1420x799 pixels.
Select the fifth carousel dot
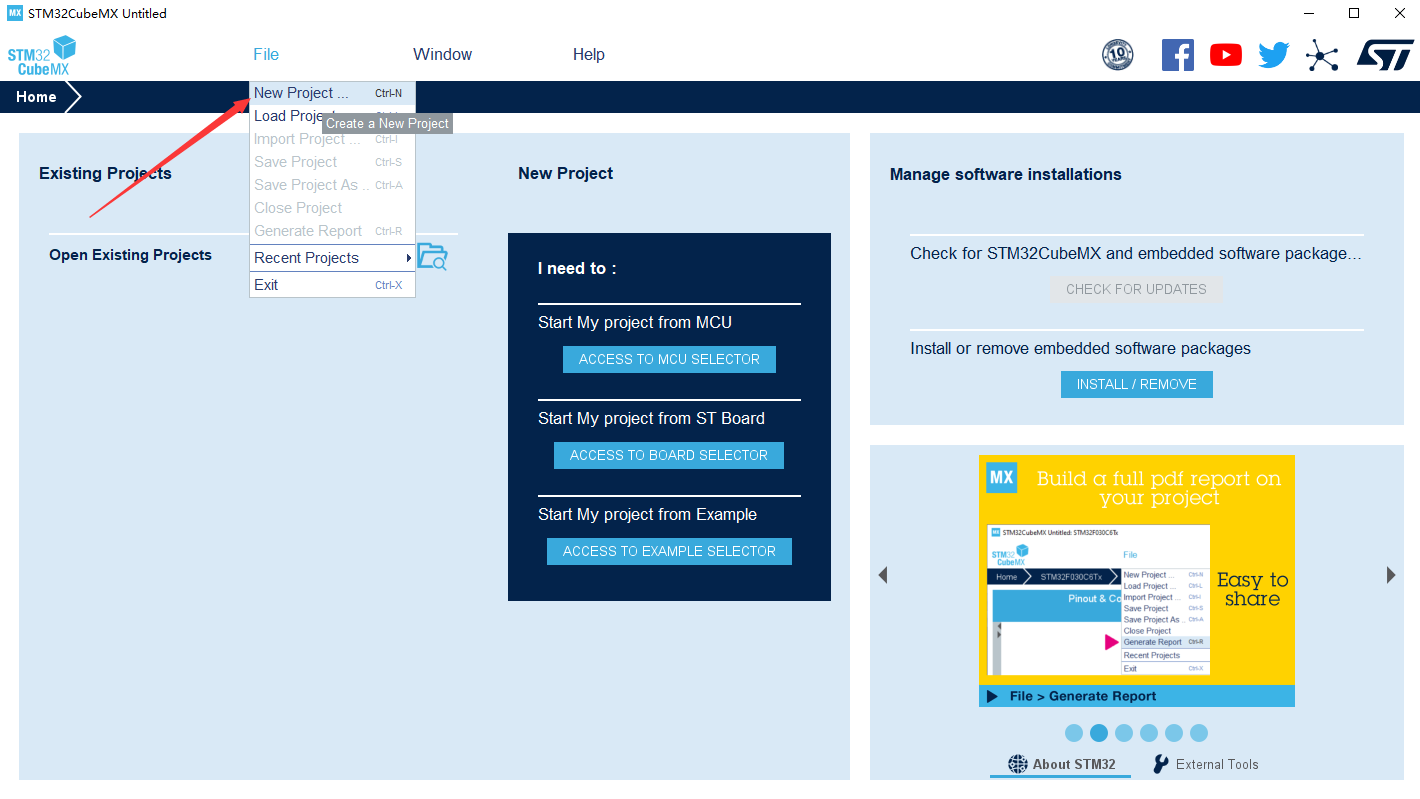tap(1174, 733)
